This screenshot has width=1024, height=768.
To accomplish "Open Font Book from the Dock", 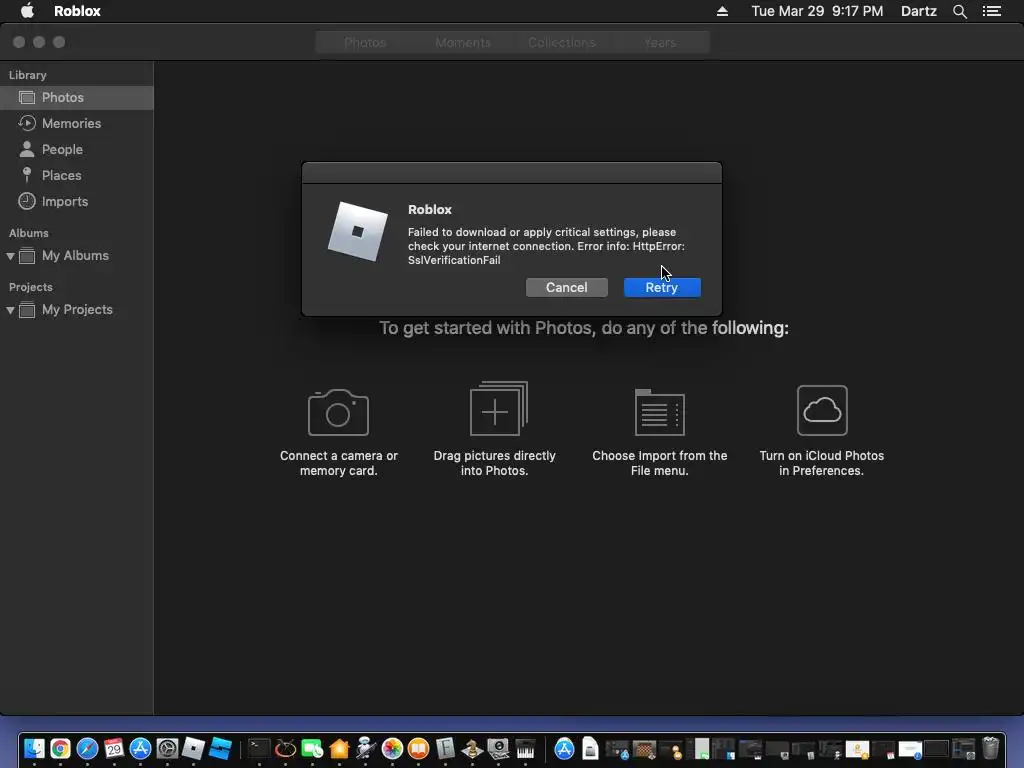I will point(445,748).
